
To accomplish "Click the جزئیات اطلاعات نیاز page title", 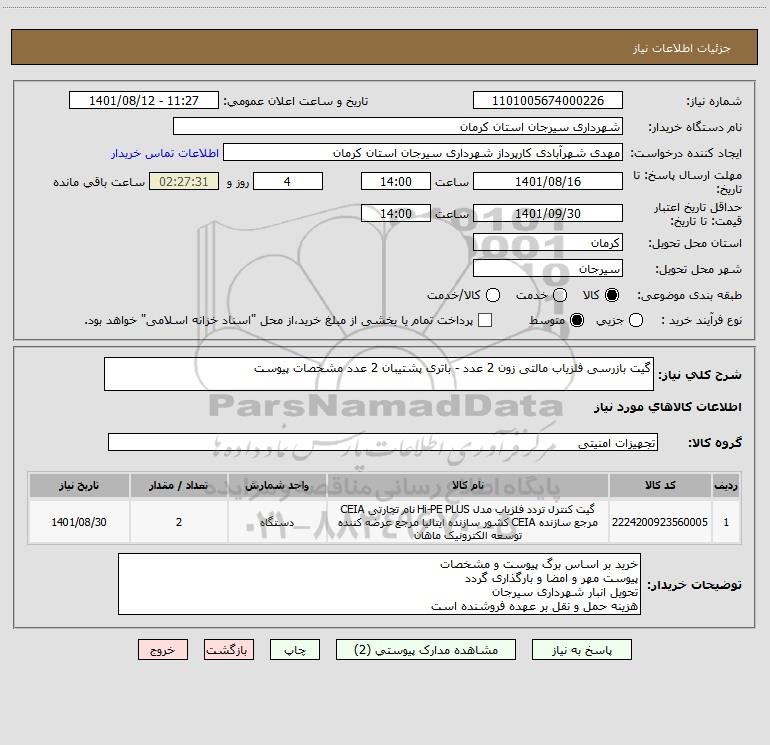I will (682, 48).
